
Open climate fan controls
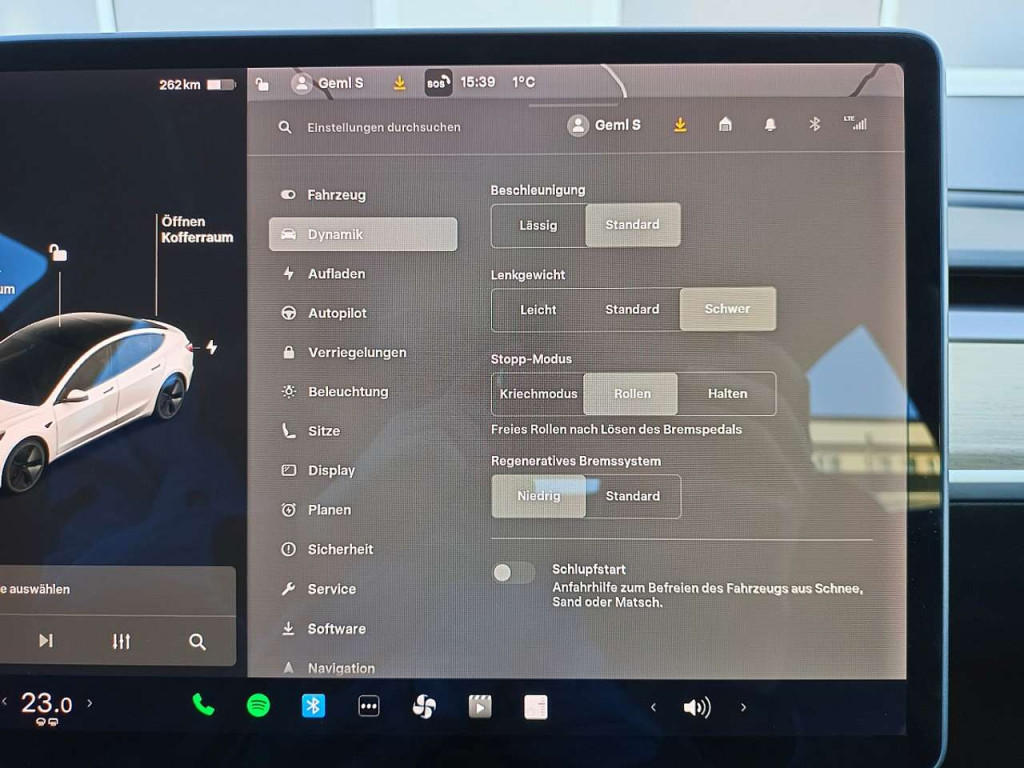(x=424, y=707)
